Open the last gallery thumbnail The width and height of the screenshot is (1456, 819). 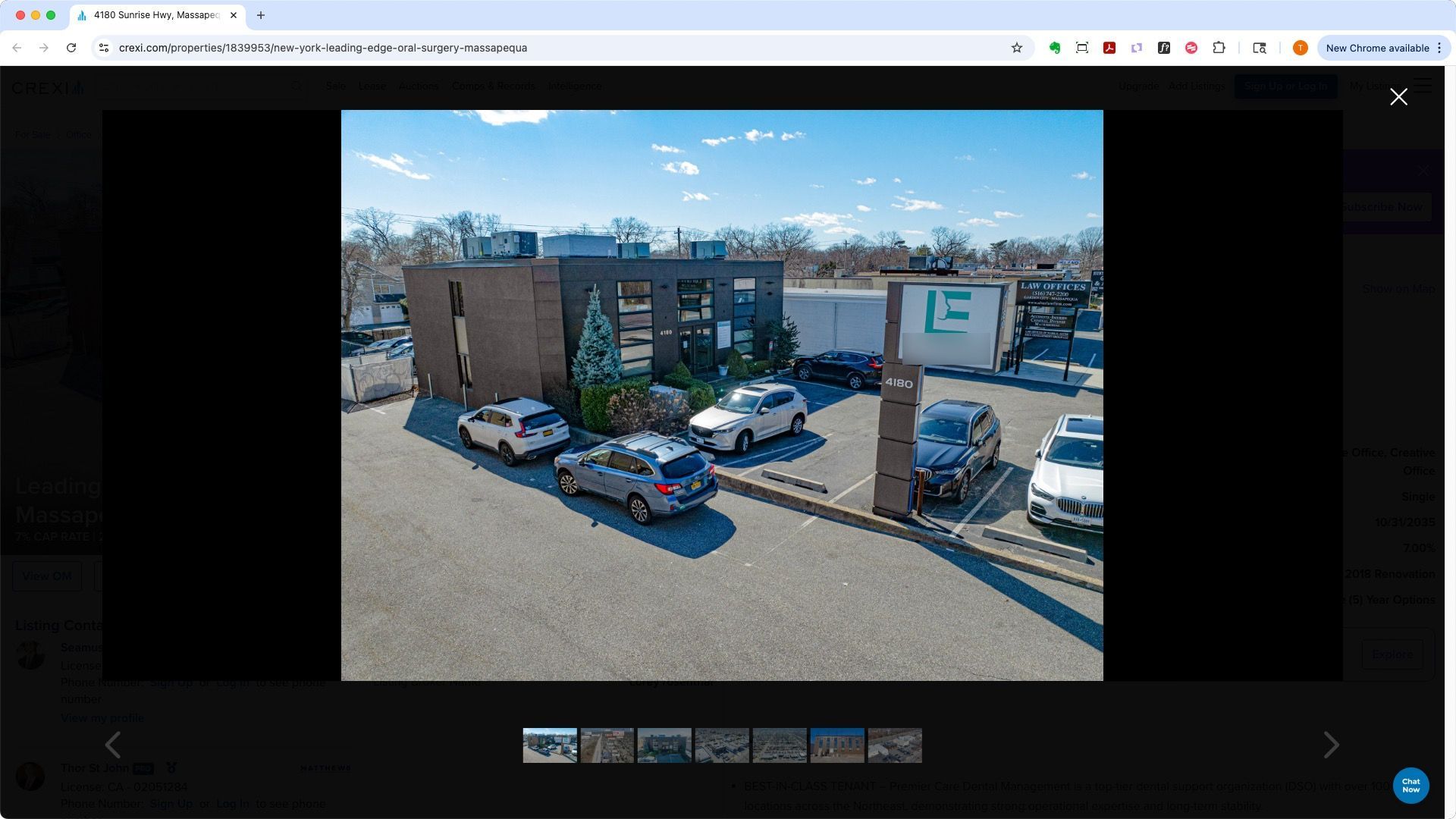point(895,745)
